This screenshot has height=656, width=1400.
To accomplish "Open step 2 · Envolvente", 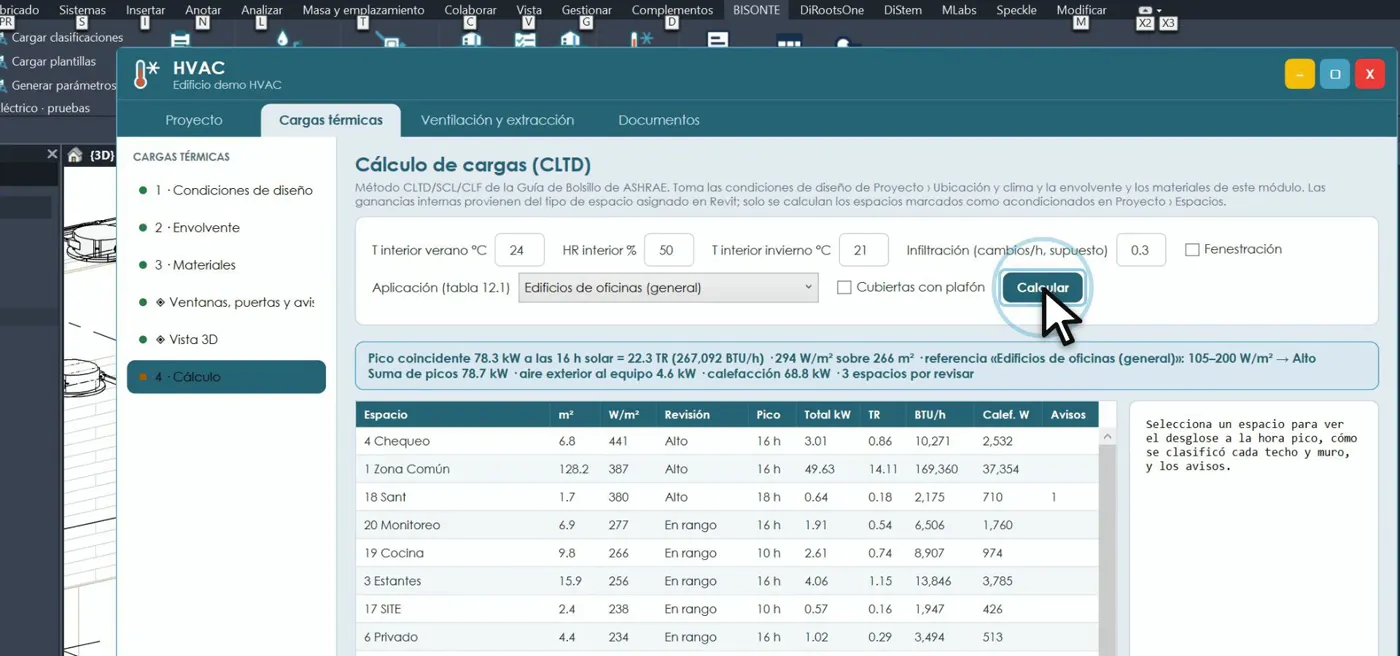I will (x=226, y=228).
